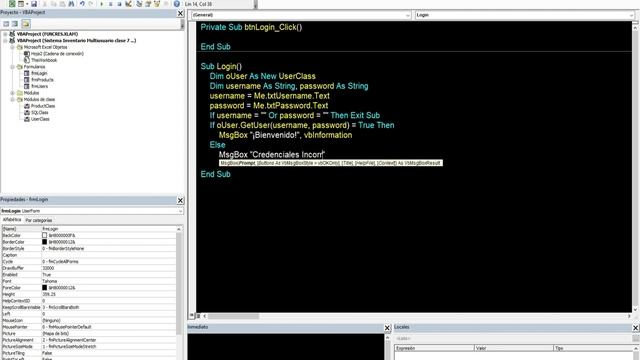The height and width of the screenshot is (360, 640).
Task: Click Font property value Tahoma
Action: click(49, 281)
